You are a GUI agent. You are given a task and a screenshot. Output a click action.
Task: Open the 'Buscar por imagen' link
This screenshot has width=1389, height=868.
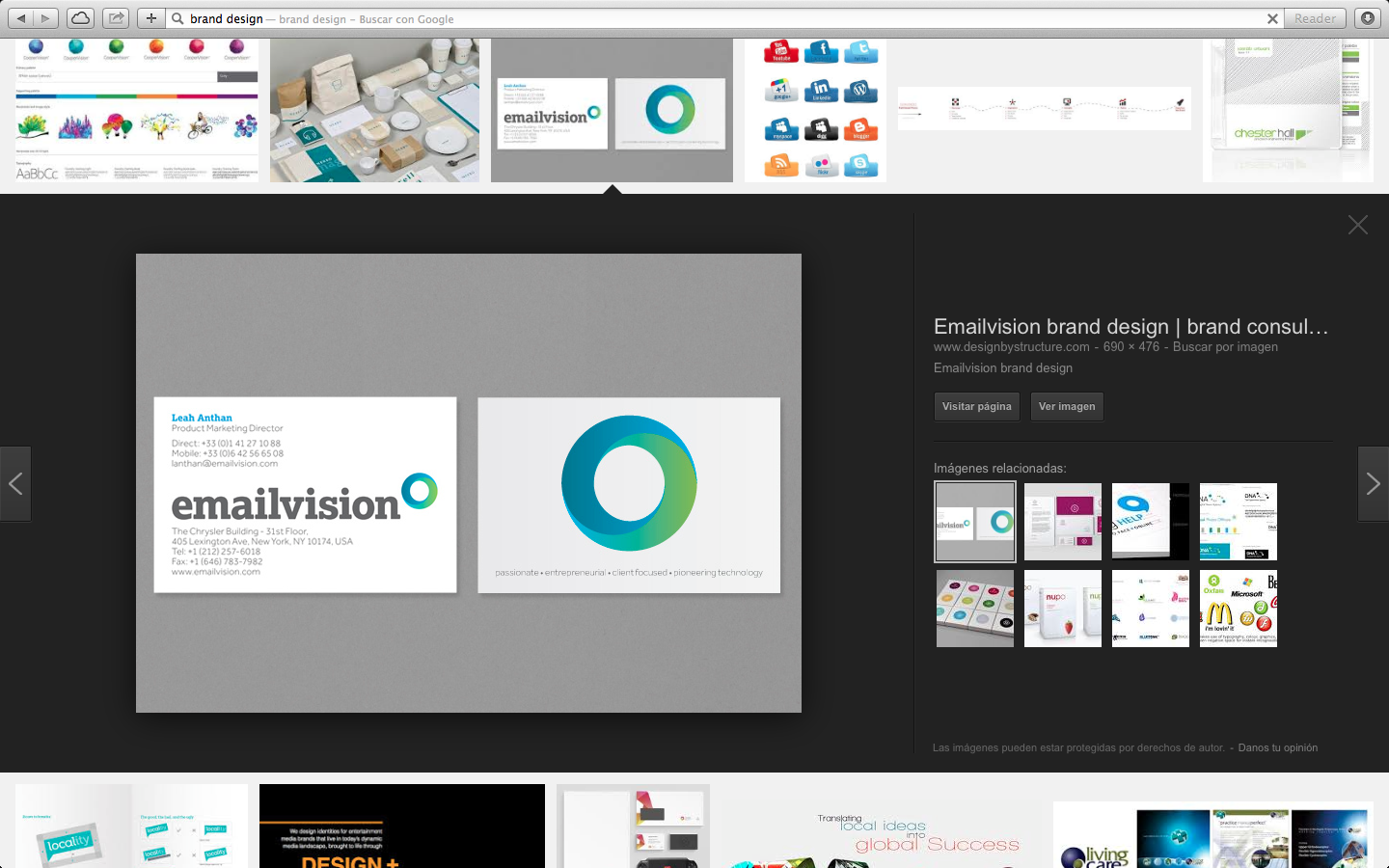(1225, 347)
